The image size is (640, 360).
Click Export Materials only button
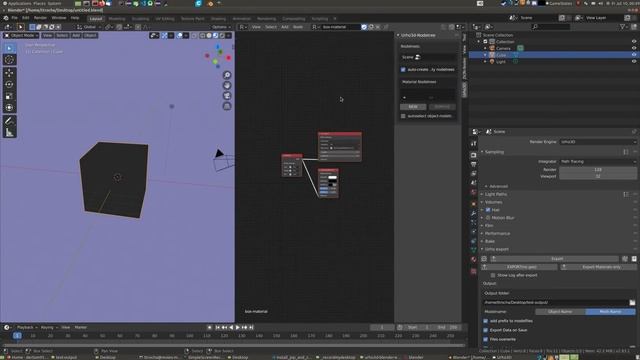coord(598,267)
